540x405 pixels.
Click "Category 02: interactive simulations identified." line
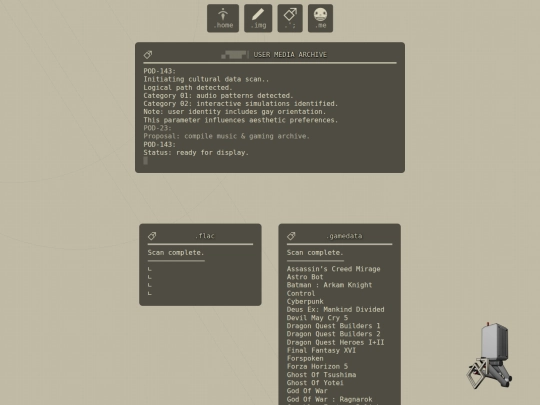240,104
